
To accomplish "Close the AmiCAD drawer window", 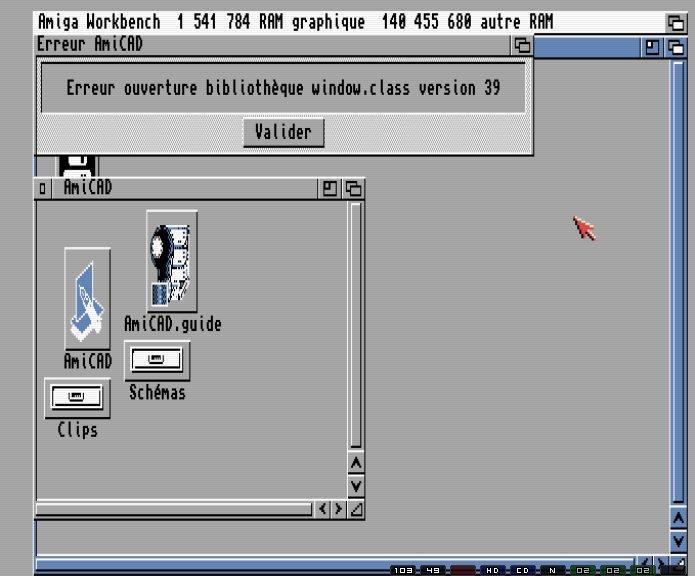I will coord(42,188).
